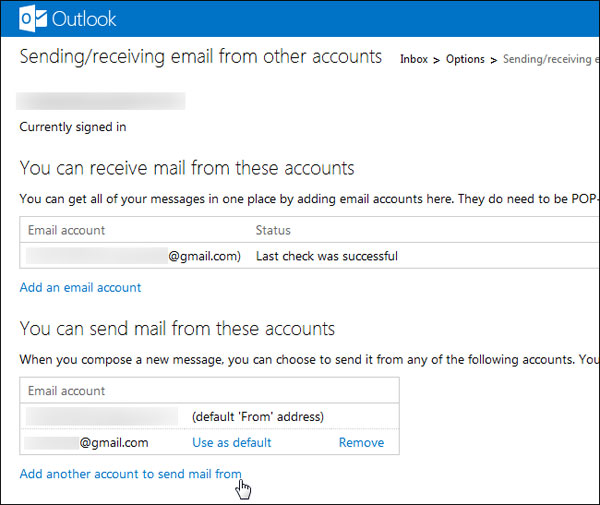Remove the gmail.com send account
600x505 pixels.
[x=361, y=442]
